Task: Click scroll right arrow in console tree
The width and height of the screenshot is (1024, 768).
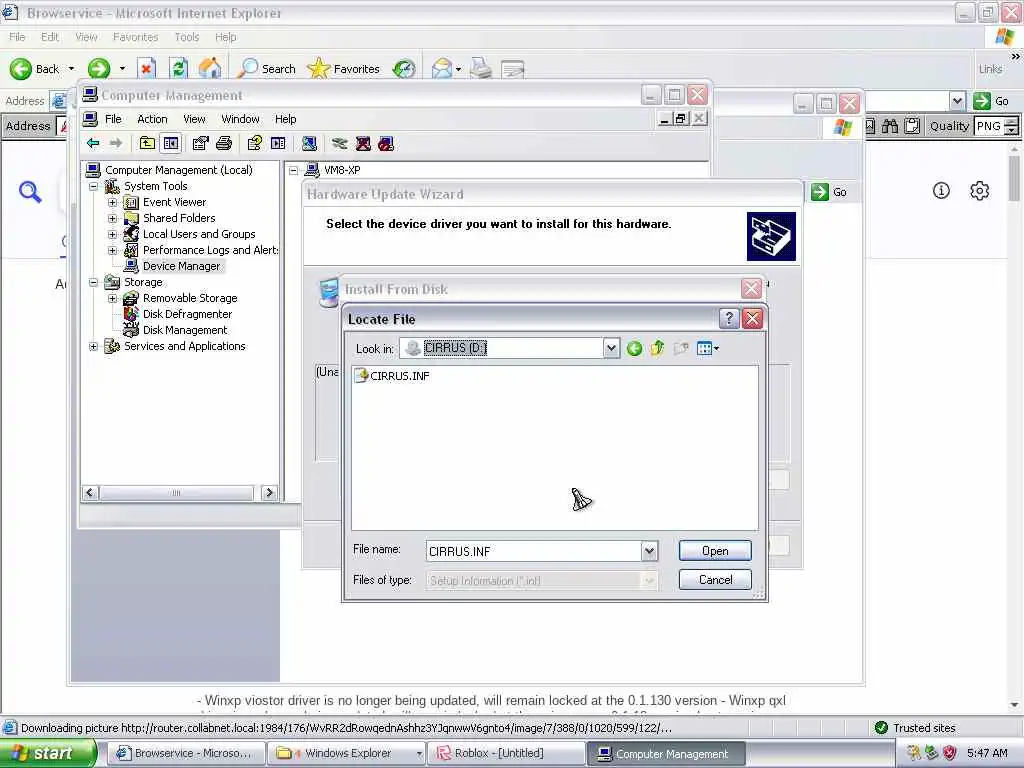Action: [x=269, y=493]
